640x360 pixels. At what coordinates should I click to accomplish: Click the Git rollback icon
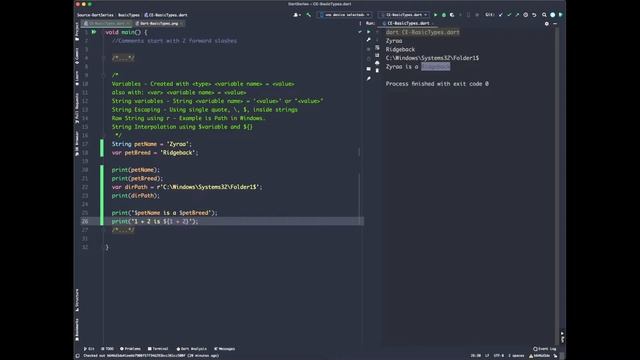click(x=534, y=15)
